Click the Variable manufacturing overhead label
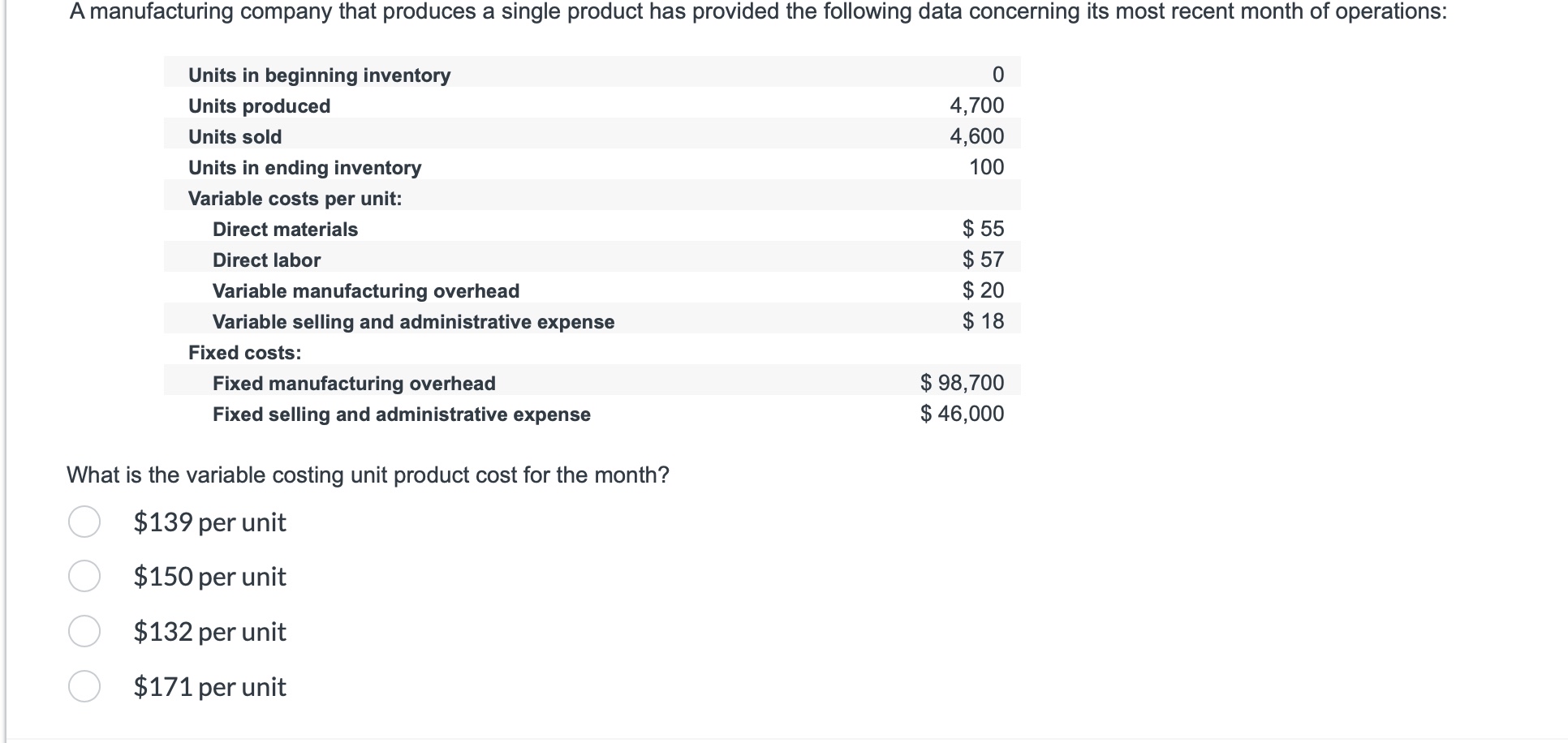 365,290
